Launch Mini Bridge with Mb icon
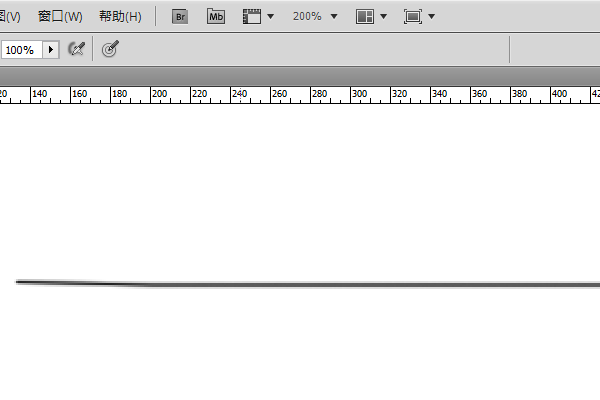Screen dimensions: 600x400 (216, 16)
